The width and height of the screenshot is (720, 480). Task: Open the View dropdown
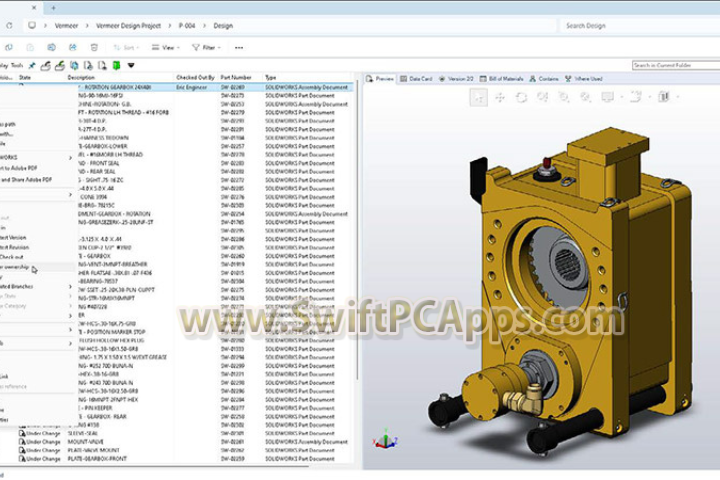165,47
